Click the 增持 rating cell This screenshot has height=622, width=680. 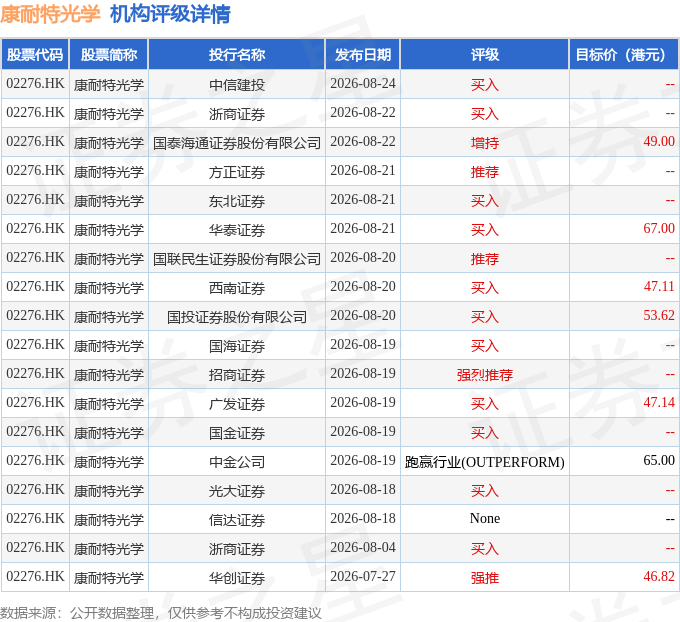pos(484,143)
